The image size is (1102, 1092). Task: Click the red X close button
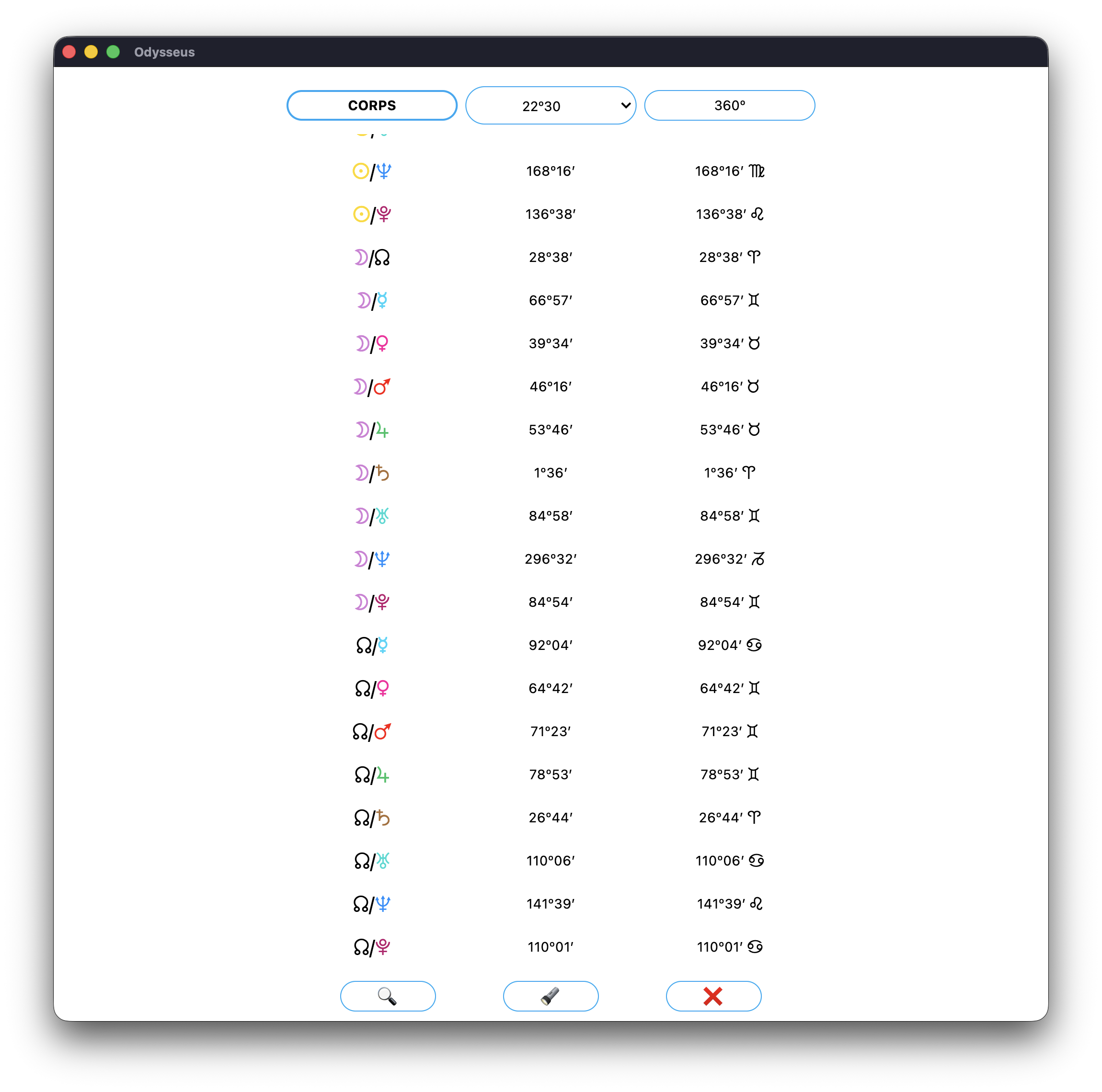713,996
